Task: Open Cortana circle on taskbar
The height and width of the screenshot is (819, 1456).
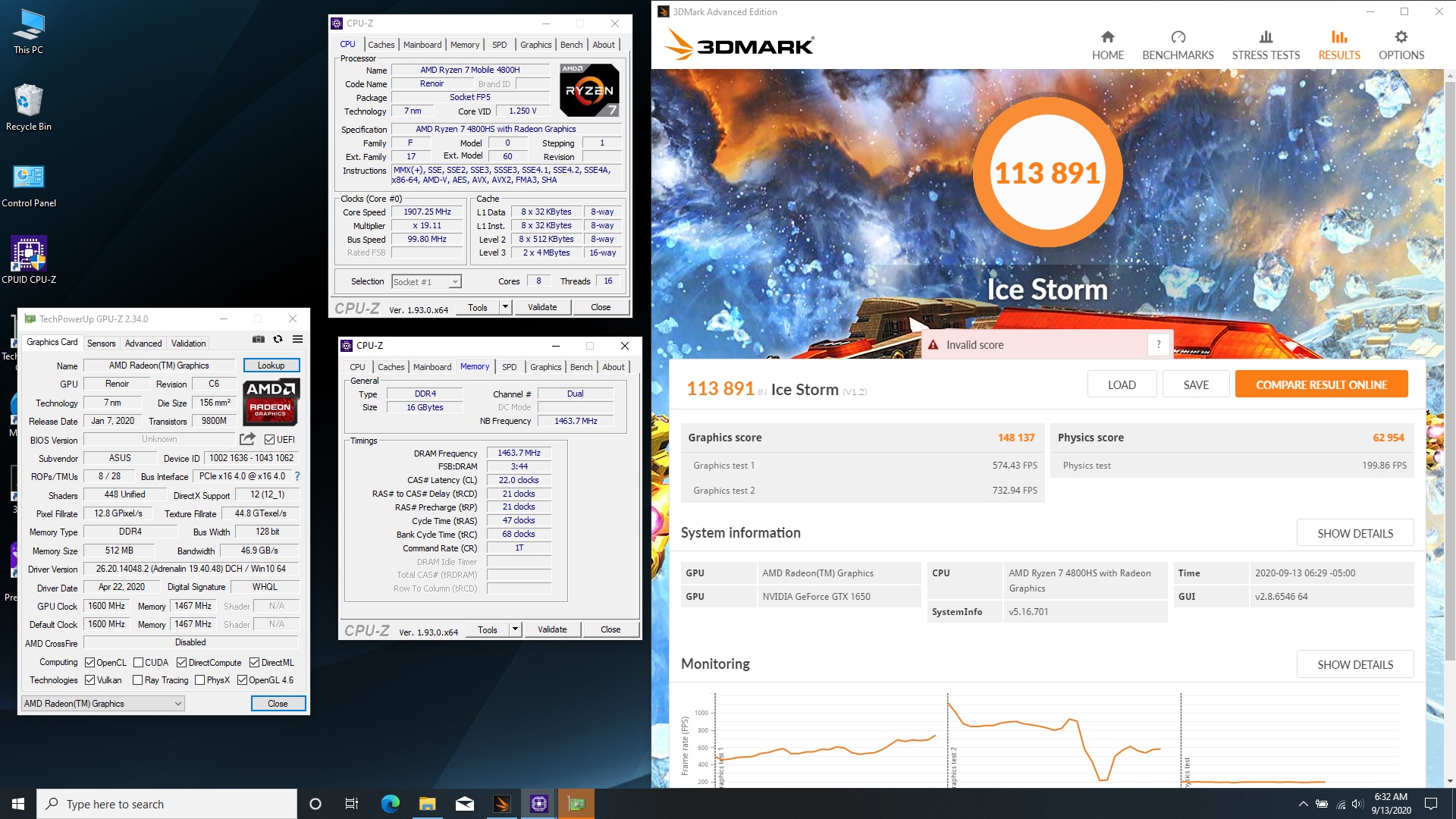Action: pos(315,804)
